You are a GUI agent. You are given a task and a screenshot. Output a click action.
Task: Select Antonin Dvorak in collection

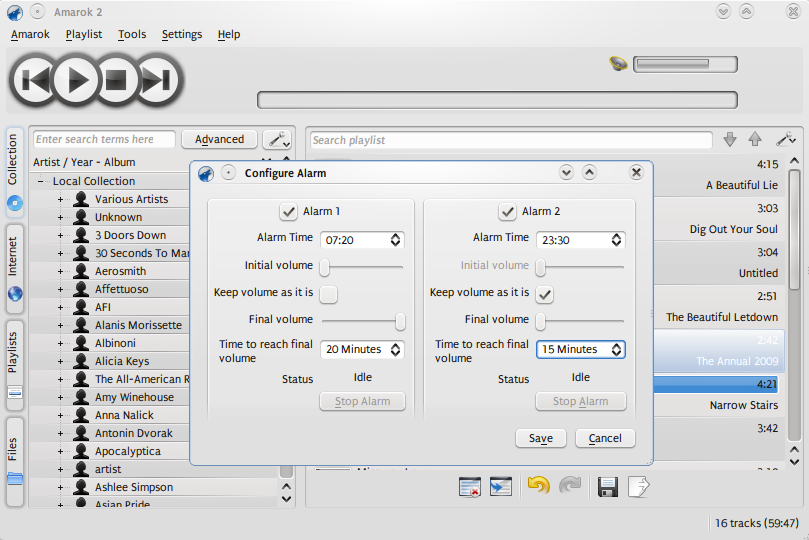click(134, 433)
